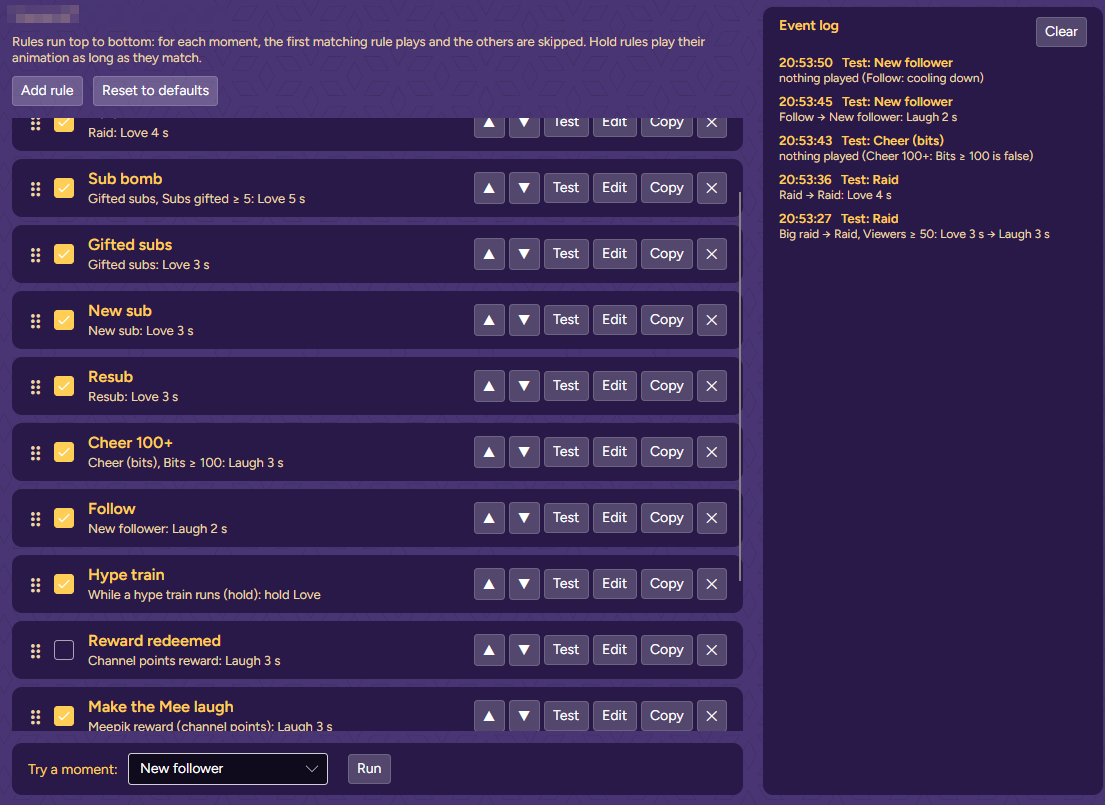Disable the Gifted subs rule checkbox
The image size is (1105, 805).
[x=64, y=254]
